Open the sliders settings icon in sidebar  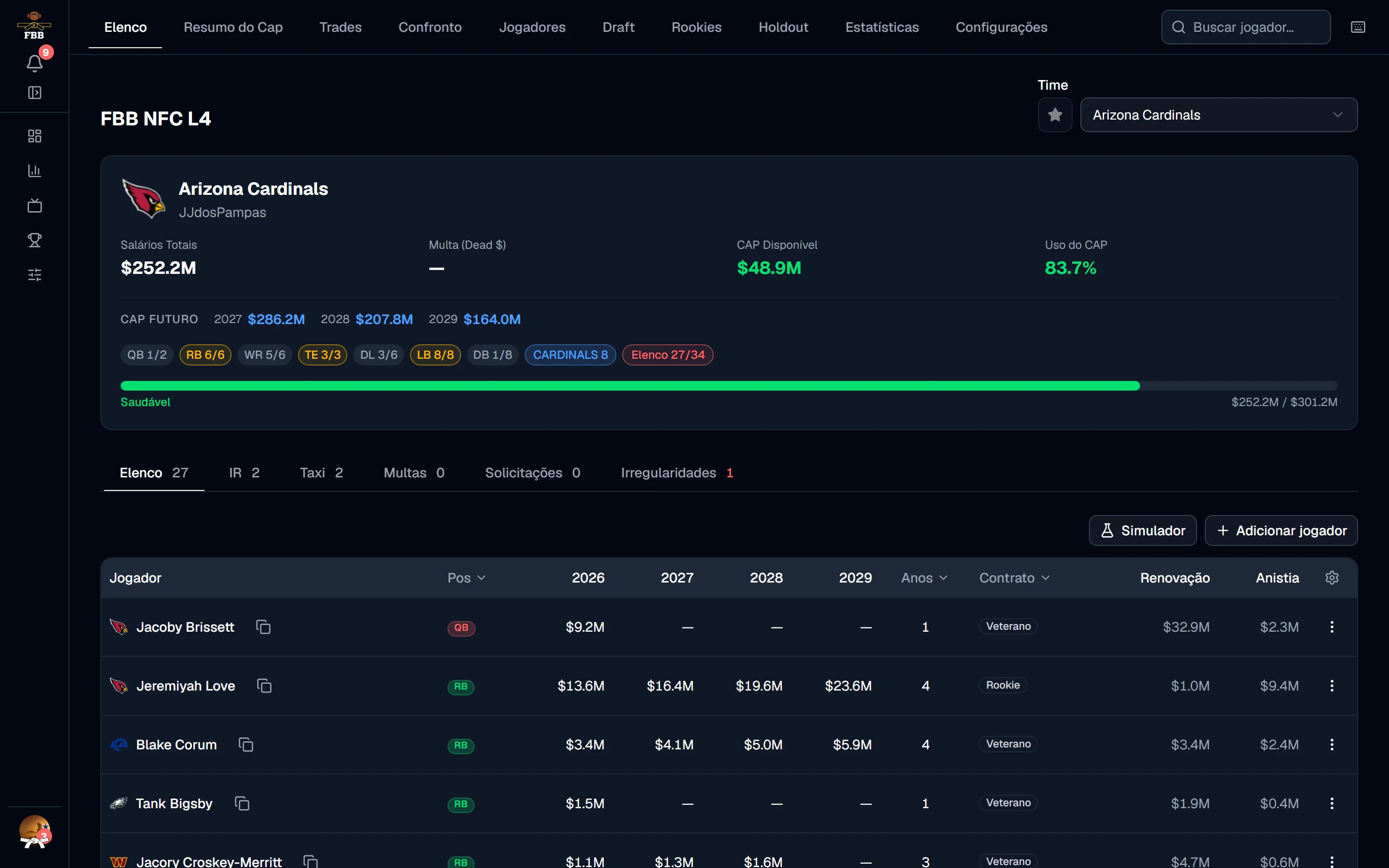point(34,275)
